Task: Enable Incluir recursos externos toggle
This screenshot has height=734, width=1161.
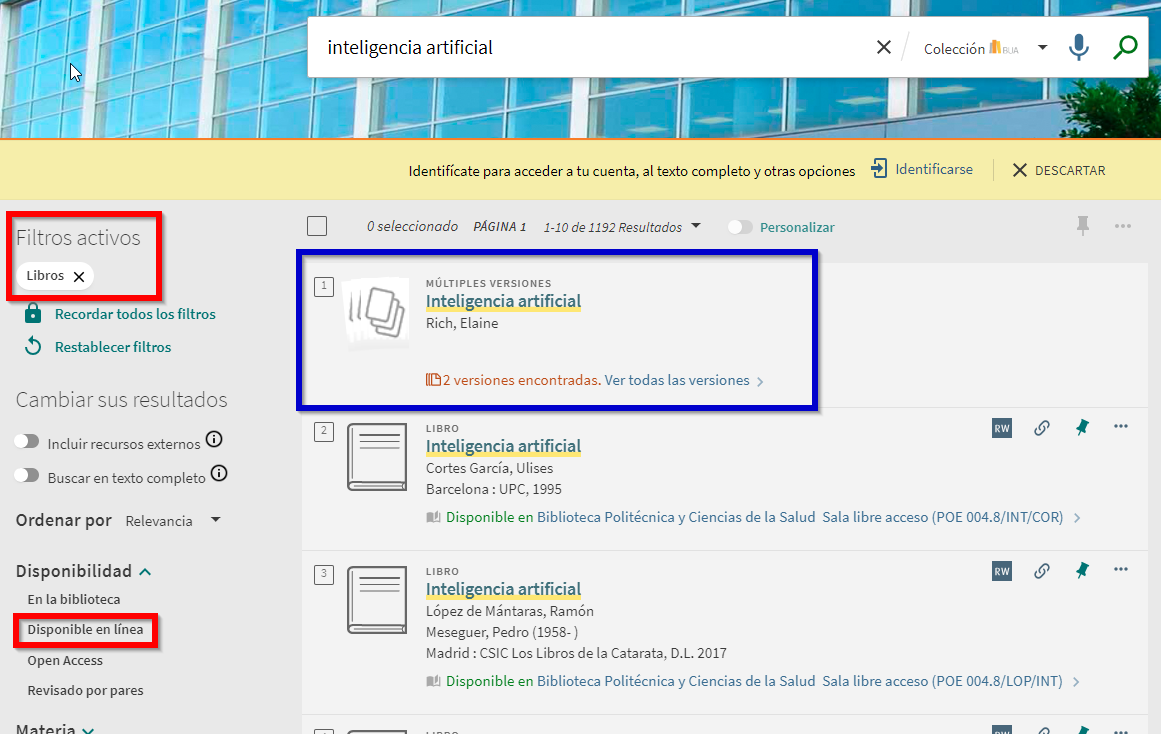Action: click(x=27, y=441)
